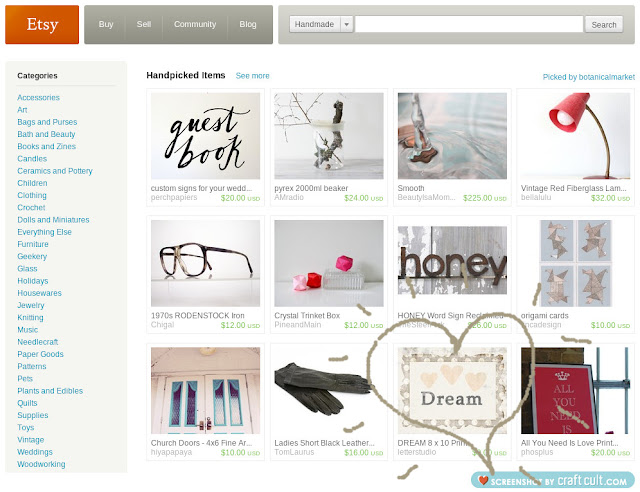The width and height of the screenshot is (640, 492).
Task: Open the 1970s RODENSTOCK glasses thumbnail
Action: tap(205, 263)
